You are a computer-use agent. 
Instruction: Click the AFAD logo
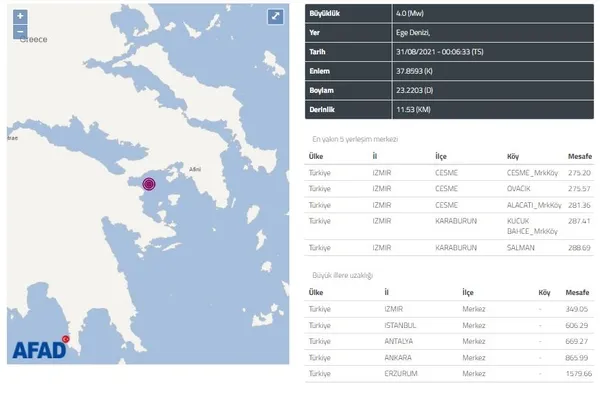(x=41, y=348)
